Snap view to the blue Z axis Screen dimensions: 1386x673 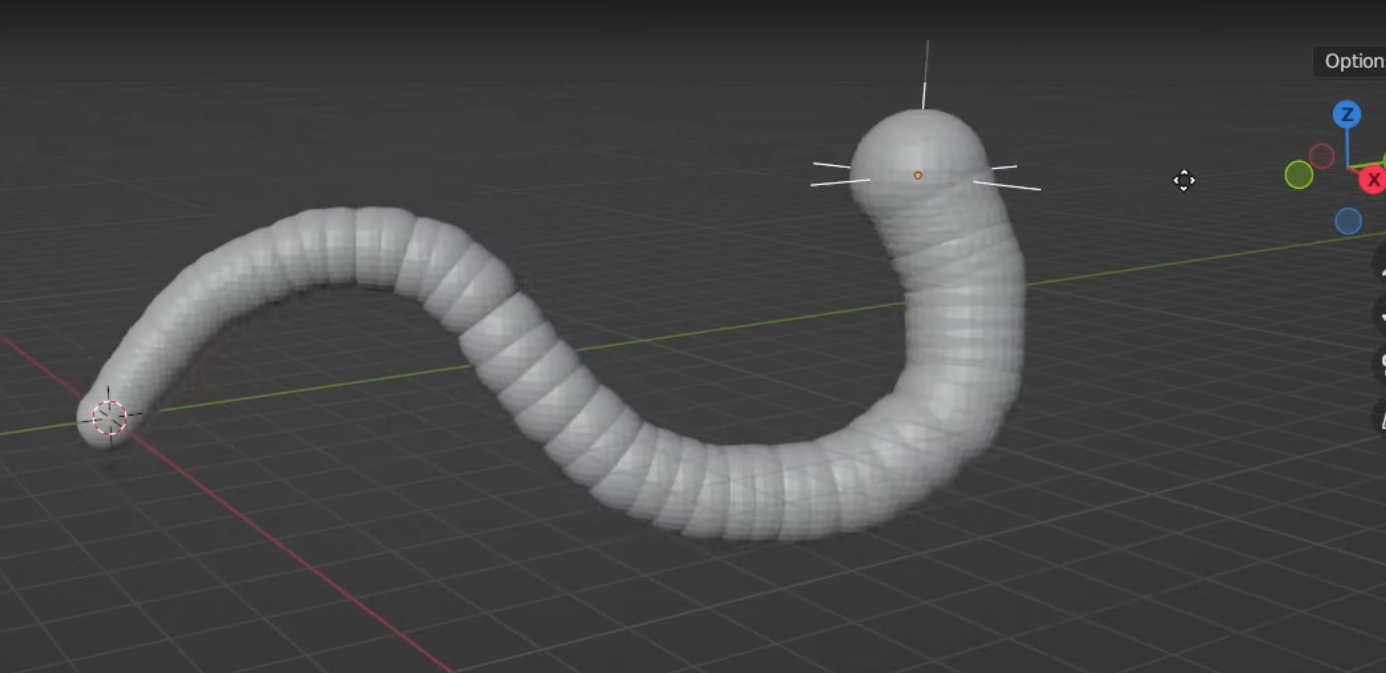1347,114
